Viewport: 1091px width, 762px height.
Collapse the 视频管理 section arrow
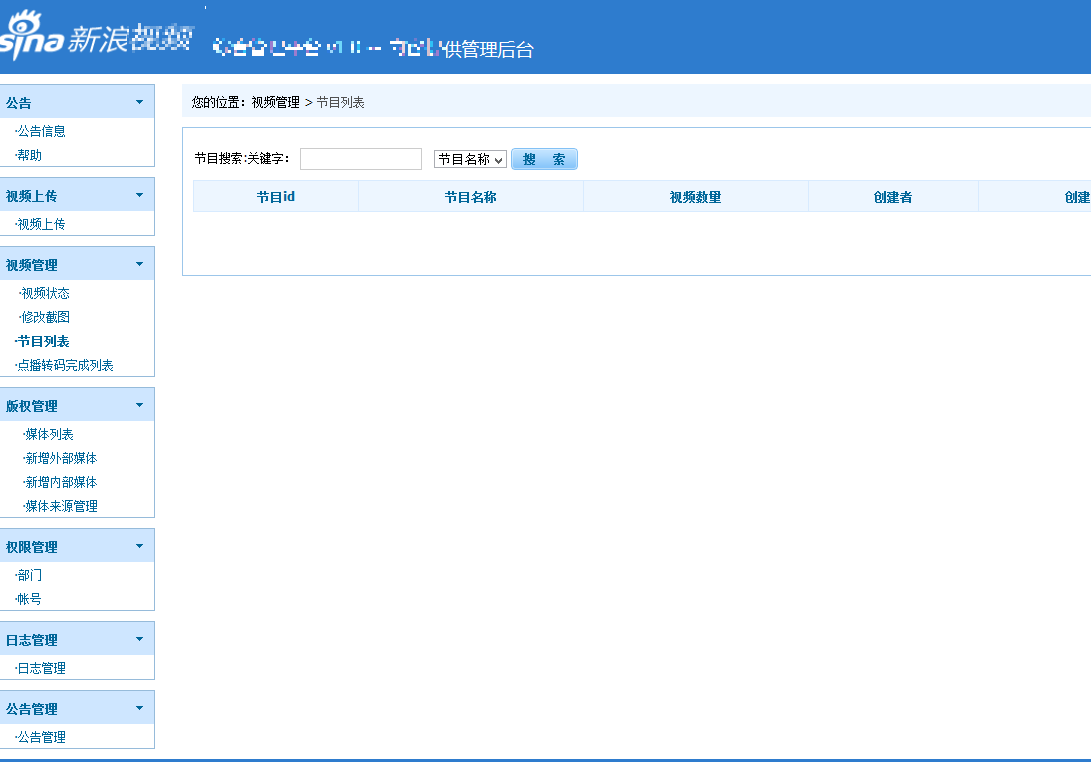139,264
